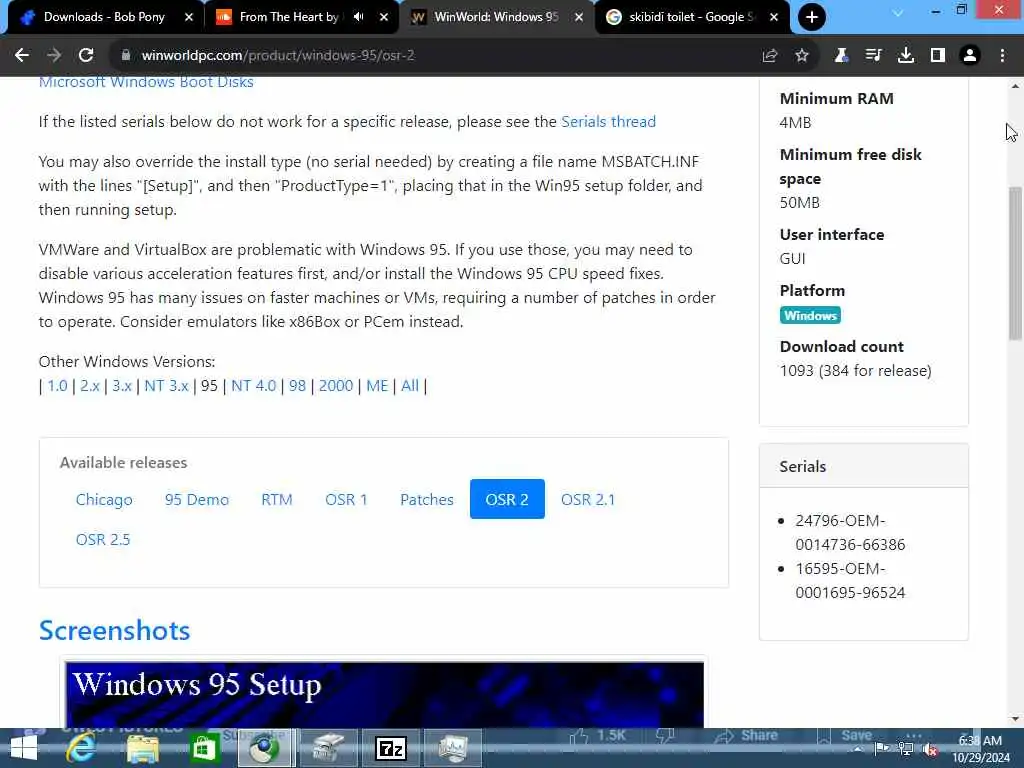Open a new tab with plus button
Screen dimensions: 1024x768
pyautogui.click(x=812, y=17)
